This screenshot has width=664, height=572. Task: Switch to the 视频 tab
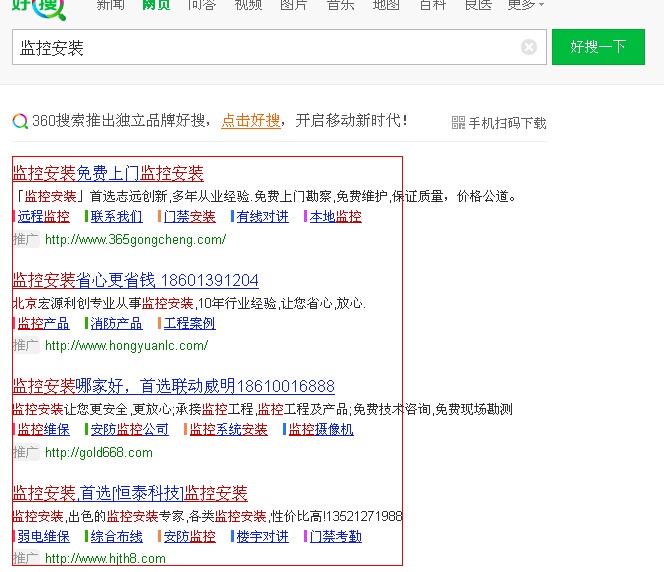[248, 5]
